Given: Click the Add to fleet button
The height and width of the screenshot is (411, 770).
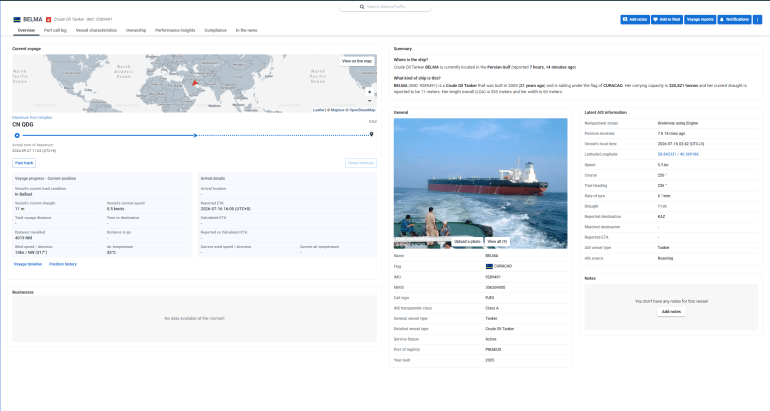Looking at the screenshot, I should 667,20.
